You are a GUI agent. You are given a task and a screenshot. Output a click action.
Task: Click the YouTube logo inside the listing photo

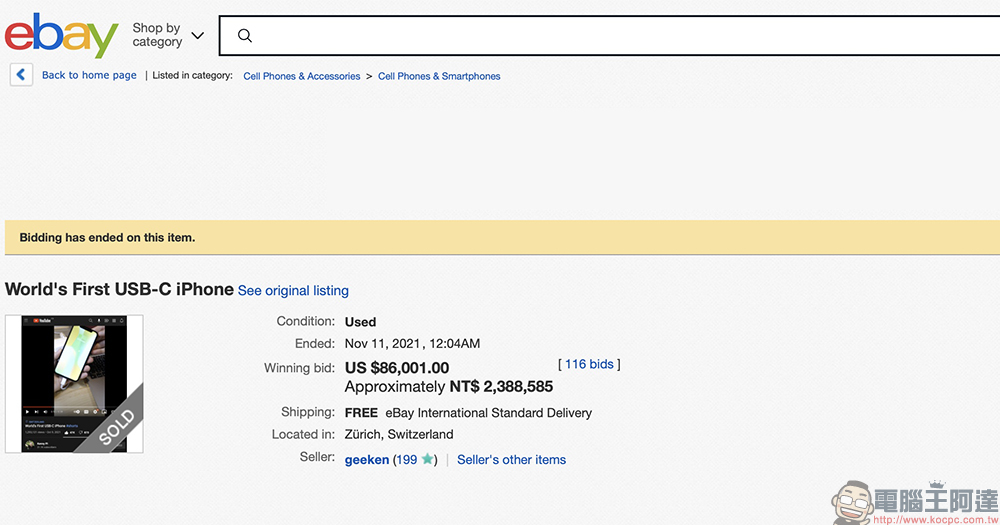[42, 322]
